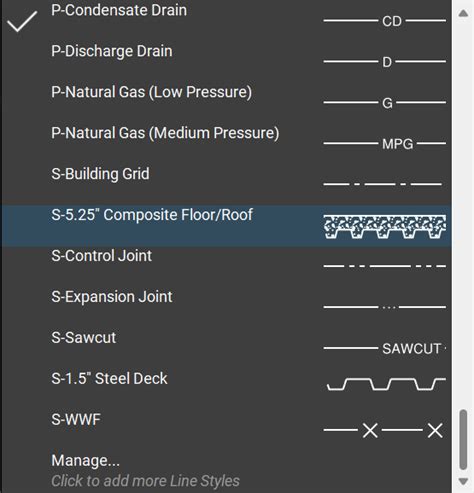The image size is (474, 493).
Task: Select the SAWCUT labeled line preview
Action: pyautogui.click(x=385, y=348)
